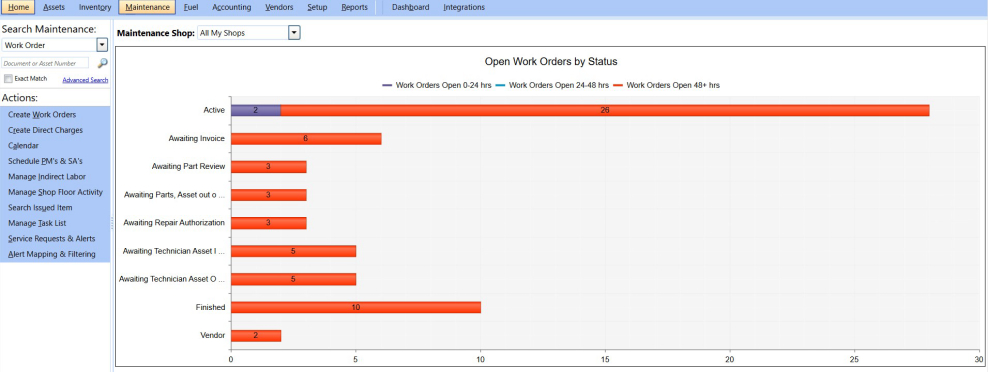Click the Awaiting Part Review bar
988x372 pixels.
[x=268, y=166]
